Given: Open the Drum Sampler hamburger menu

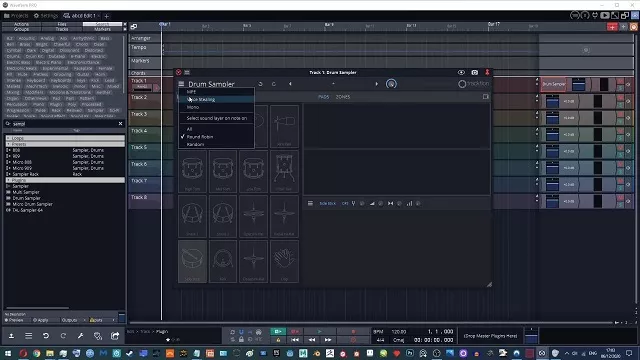Looking at the screenshot, I should pyautogui.click(x=181, y=84).
